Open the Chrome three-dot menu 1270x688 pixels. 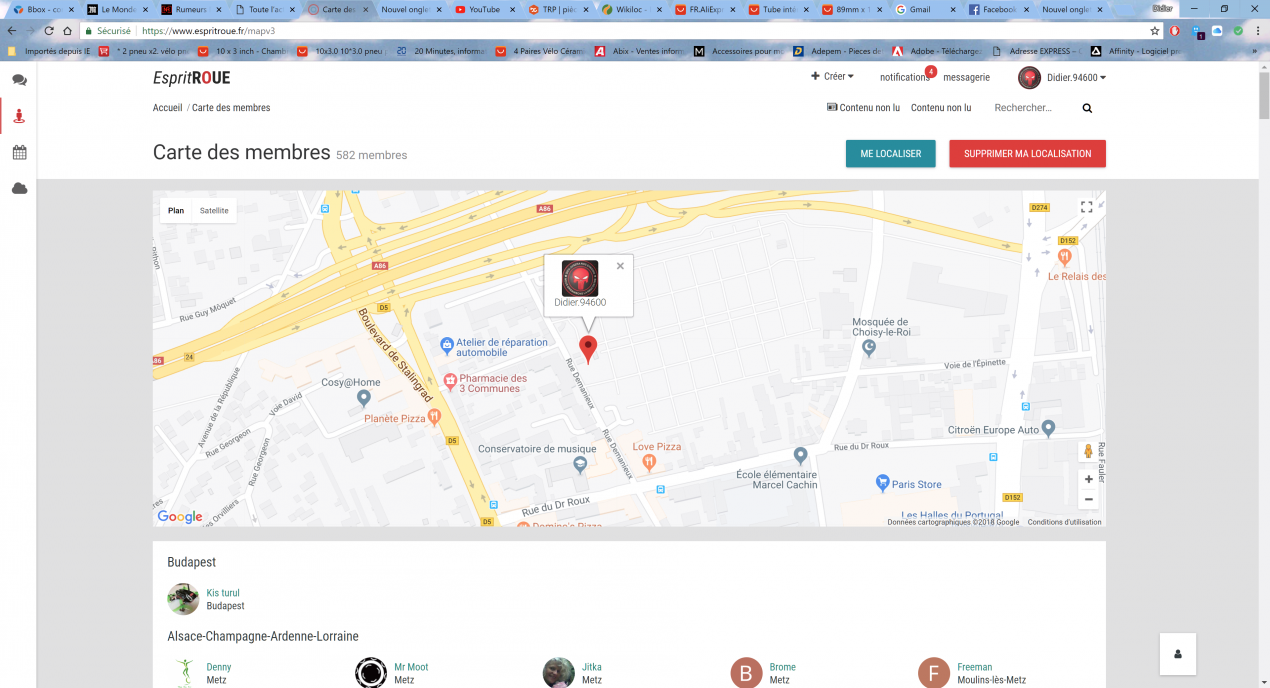tap(1257, 31)
